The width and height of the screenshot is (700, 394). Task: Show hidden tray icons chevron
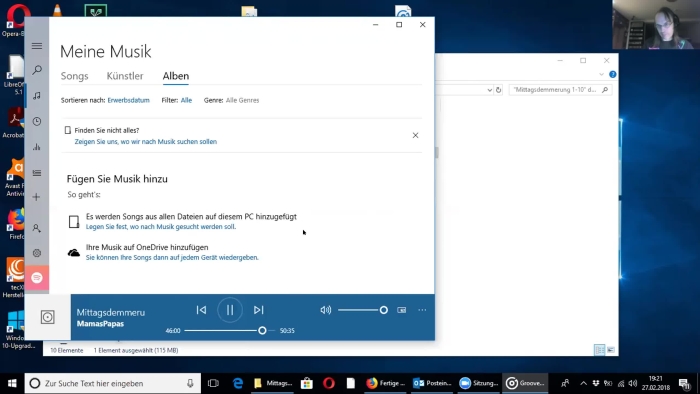(583, 383)
